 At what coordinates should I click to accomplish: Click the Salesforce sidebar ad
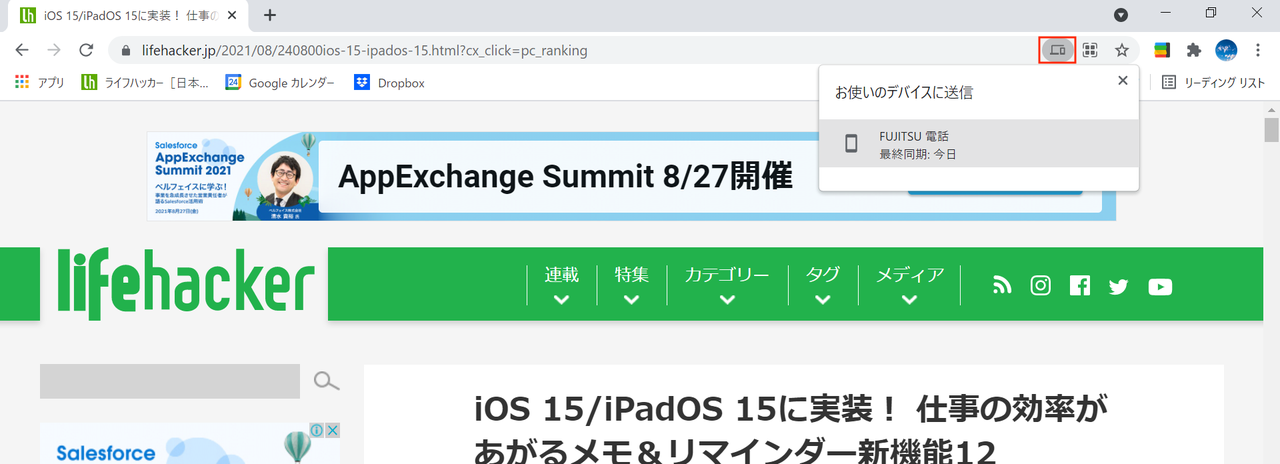click(190, 443)
